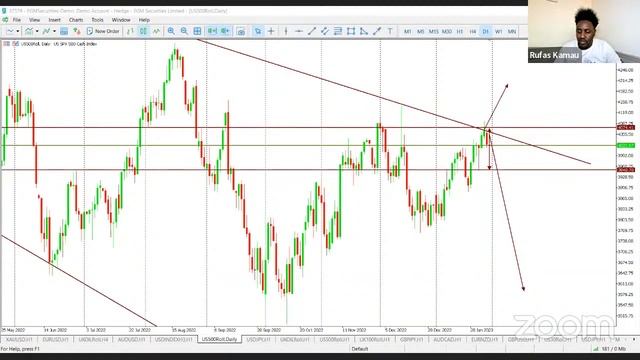Set timeframe to H1

(460, 31)
